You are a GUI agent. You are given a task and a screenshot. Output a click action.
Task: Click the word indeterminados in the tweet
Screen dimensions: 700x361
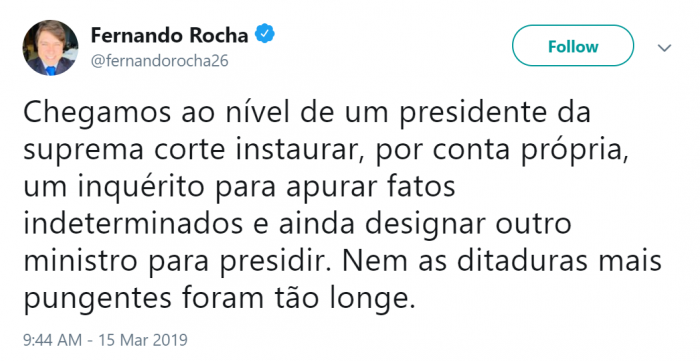tap(133, 224)
